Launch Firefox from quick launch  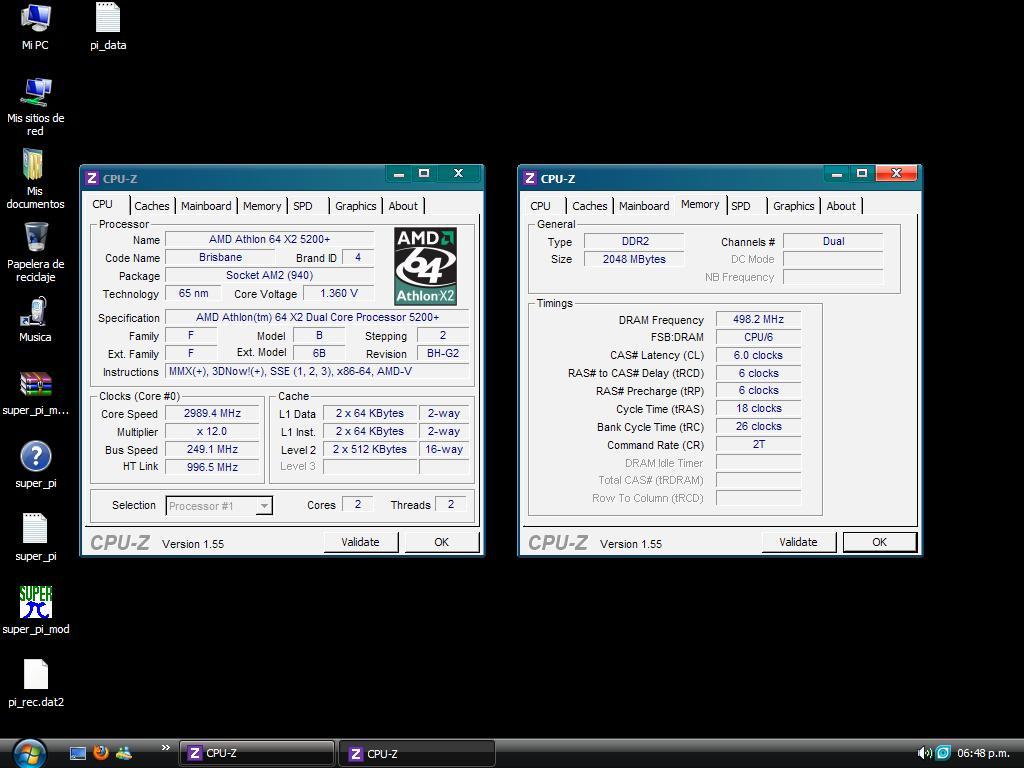point(101,753)
